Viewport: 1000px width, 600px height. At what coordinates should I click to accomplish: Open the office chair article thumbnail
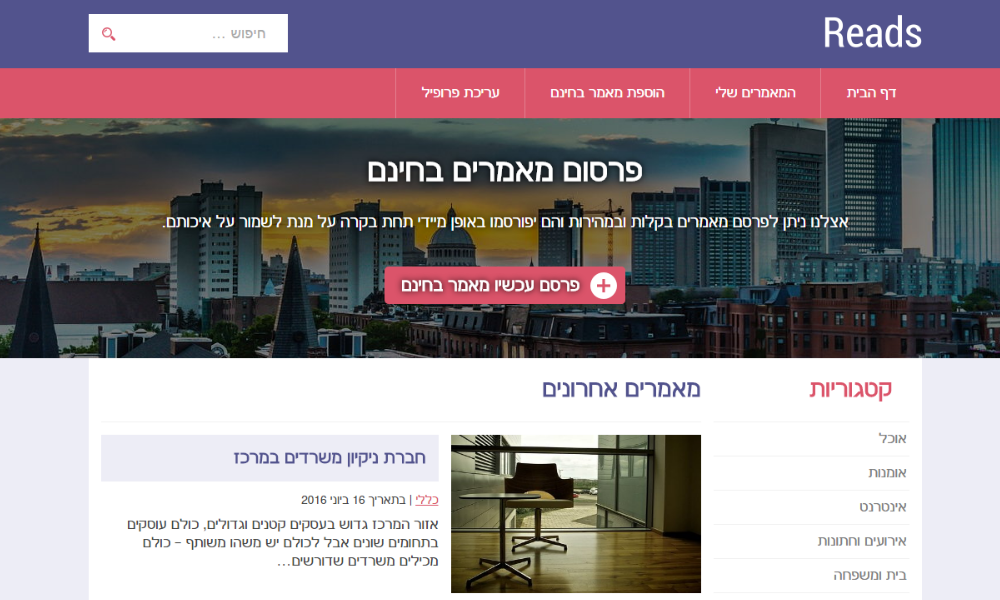point(576,514)
